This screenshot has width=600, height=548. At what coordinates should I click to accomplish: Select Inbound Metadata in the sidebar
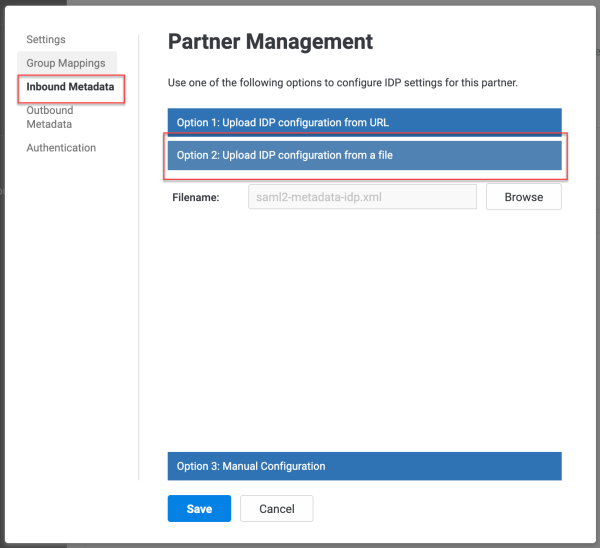(x=70, y=87)
